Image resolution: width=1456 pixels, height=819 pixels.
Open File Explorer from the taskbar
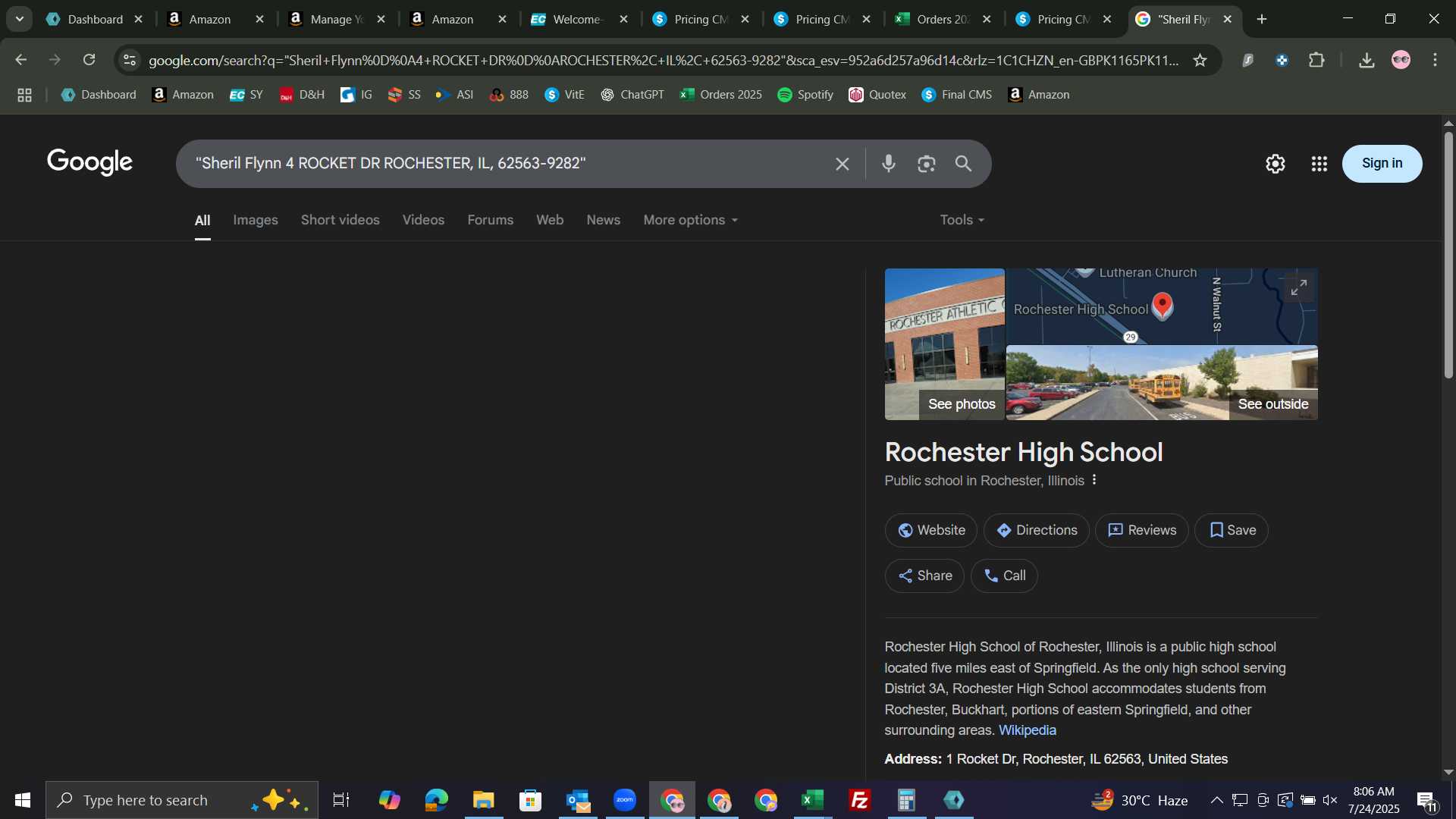click(x=483, y=800)
